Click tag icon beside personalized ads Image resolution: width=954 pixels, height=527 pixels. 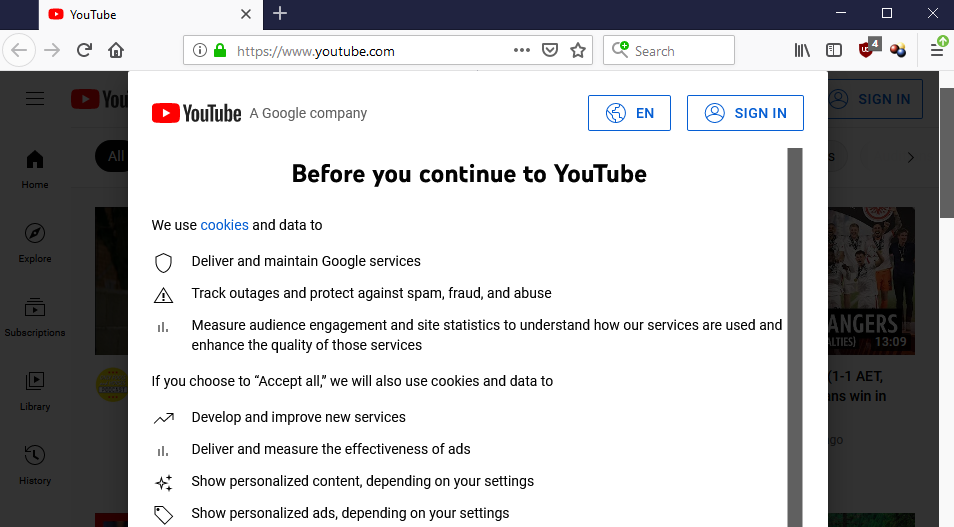click(x=163, y=515)
